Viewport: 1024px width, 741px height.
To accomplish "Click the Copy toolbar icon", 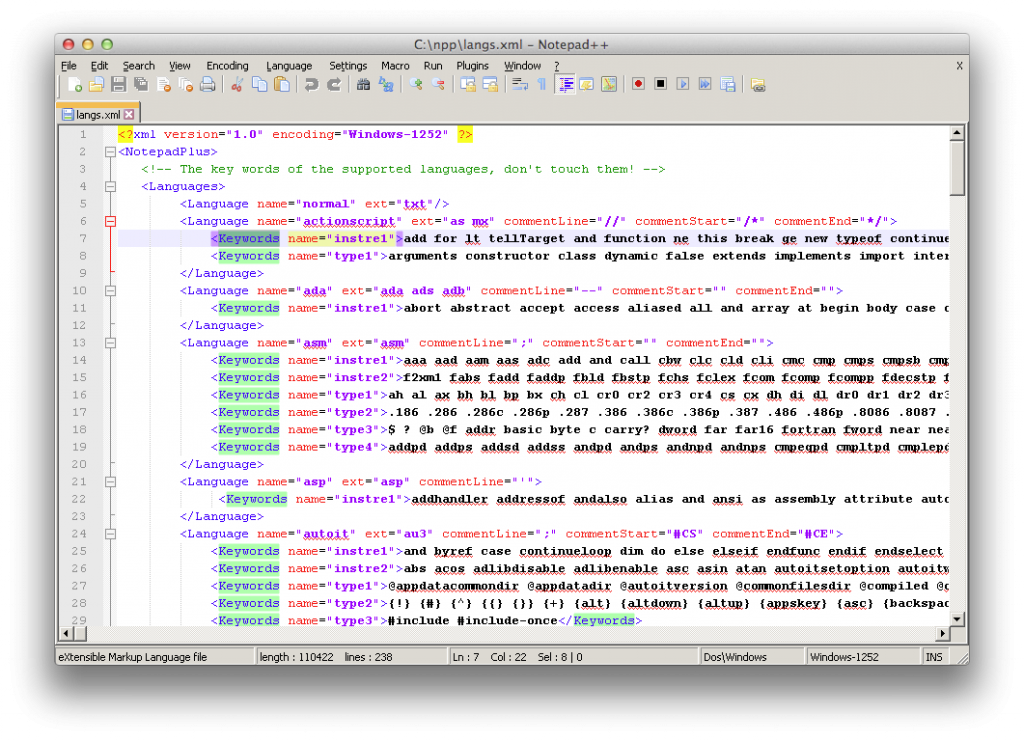I will (x=259, y=85).
